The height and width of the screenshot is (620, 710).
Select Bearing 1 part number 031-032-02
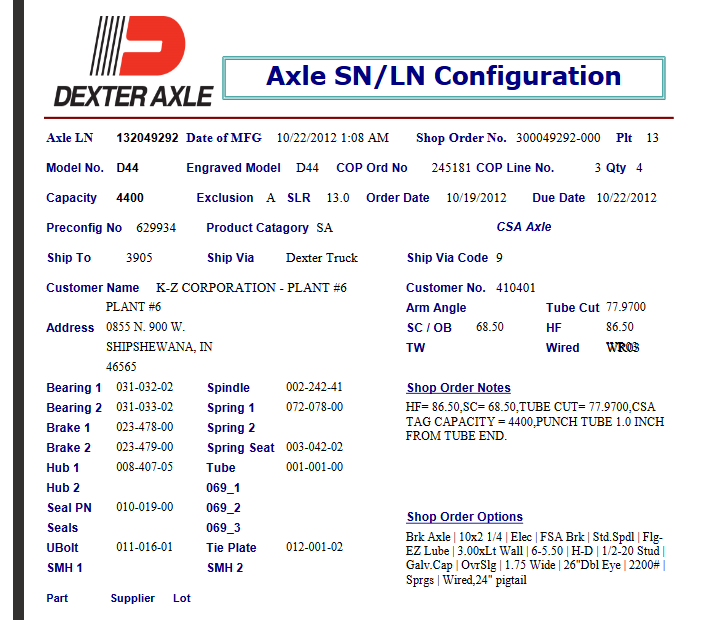pos(145,388)
